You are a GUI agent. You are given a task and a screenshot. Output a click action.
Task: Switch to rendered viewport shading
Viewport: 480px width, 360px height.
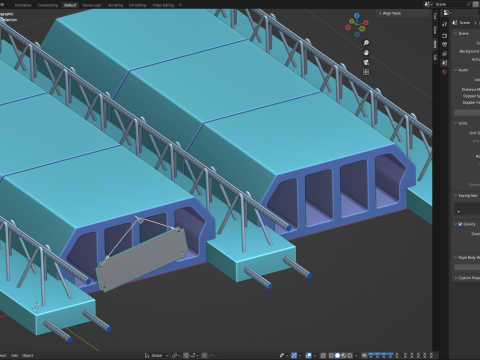tap(350, 356)
